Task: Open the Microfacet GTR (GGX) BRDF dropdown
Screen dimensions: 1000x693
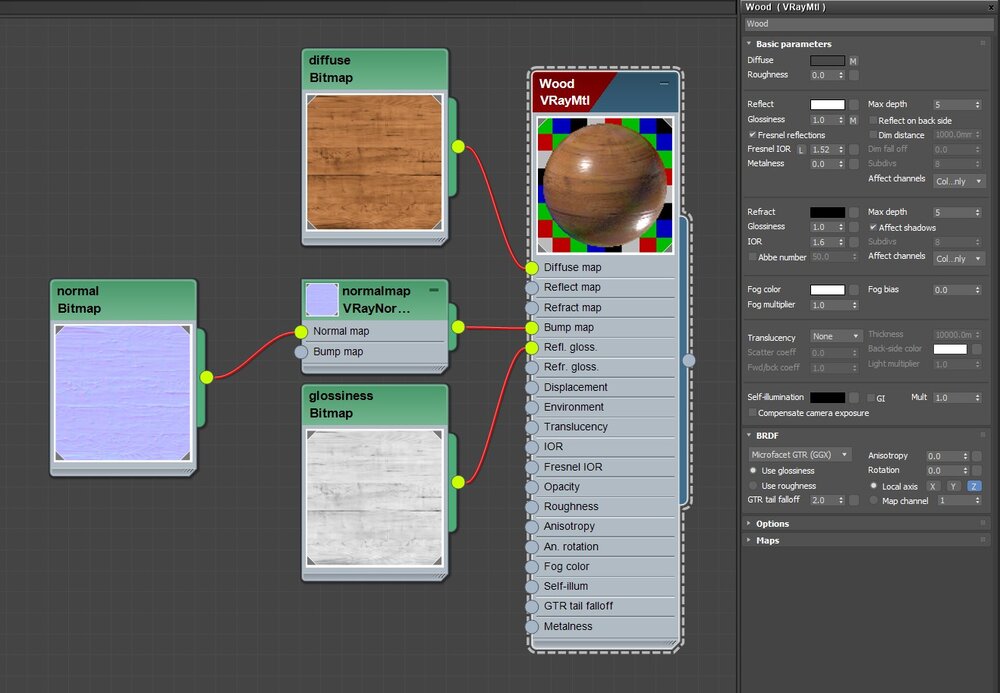Action: coord(800,455)
